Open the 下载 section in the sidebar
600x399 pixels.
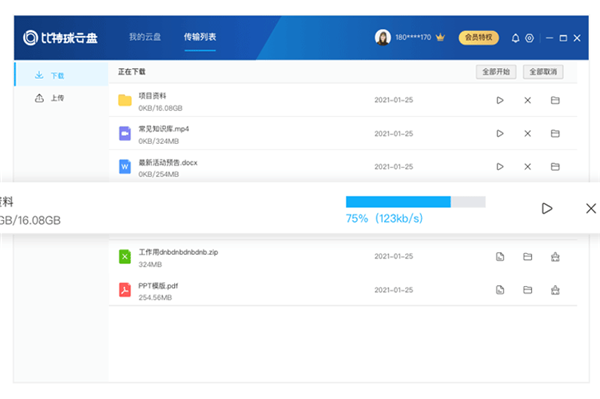[x=61, y=75]
